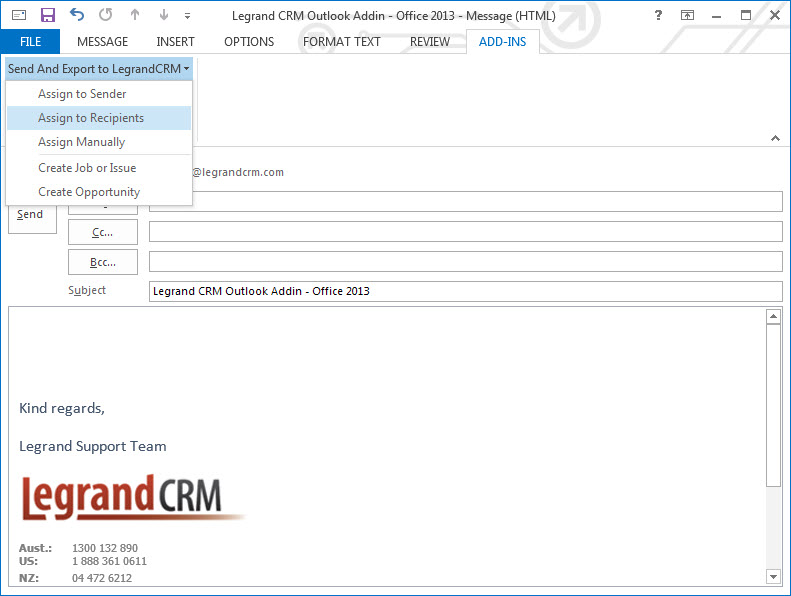Maximize the message window
The height and width of the screenshot is (596, 791).
point(746,15)
